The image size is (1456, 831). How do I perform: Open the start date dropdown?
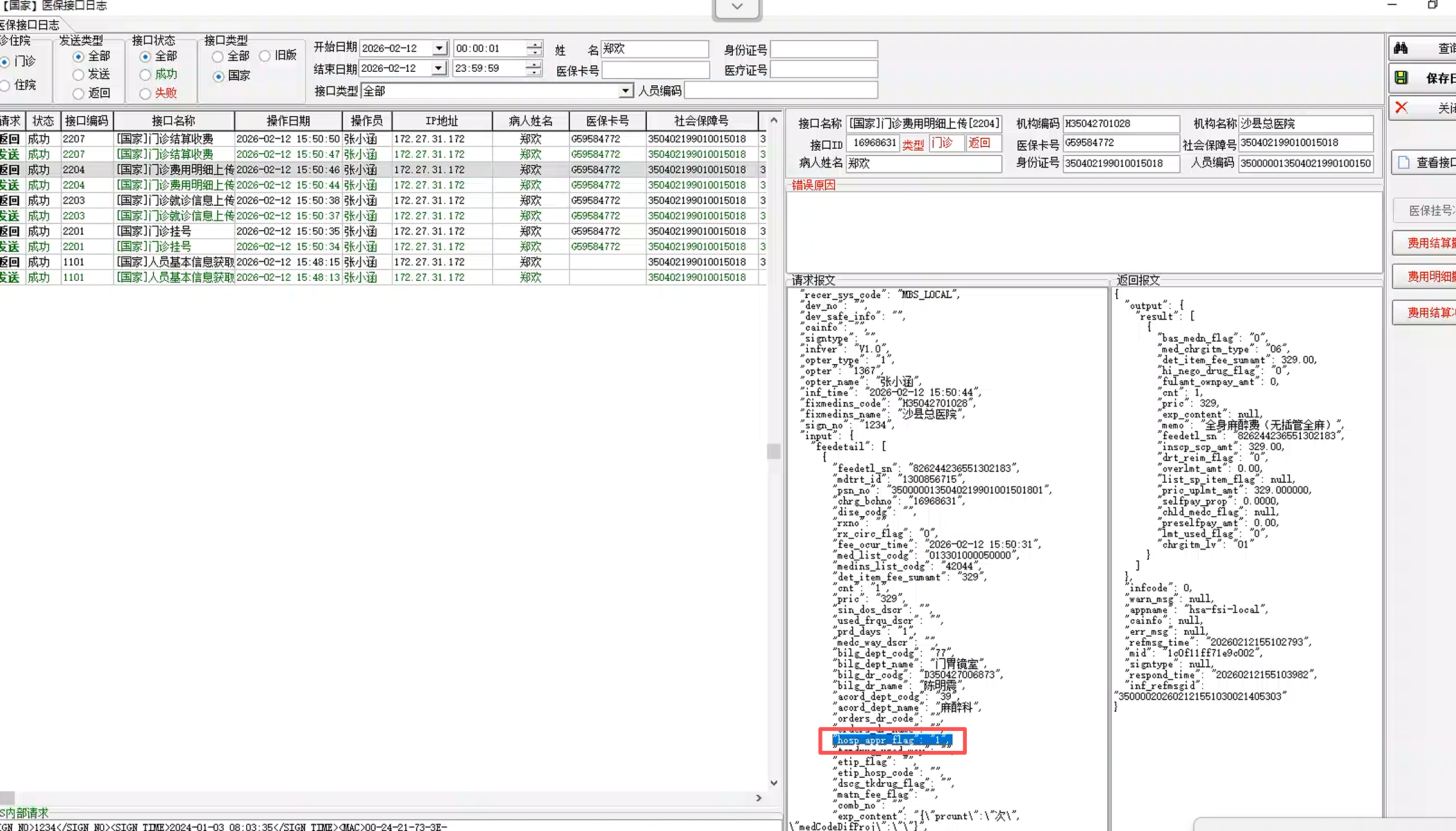439,48
